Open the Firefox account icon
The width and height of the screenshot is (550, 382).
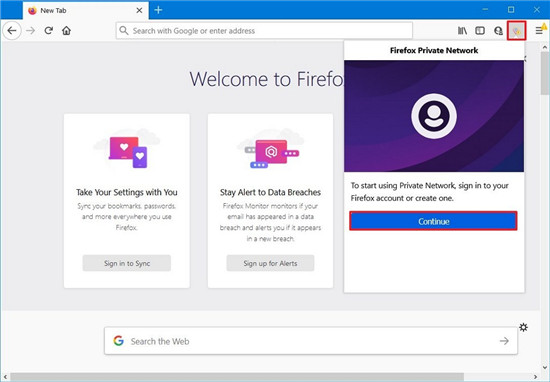click(x=498, y=31)
